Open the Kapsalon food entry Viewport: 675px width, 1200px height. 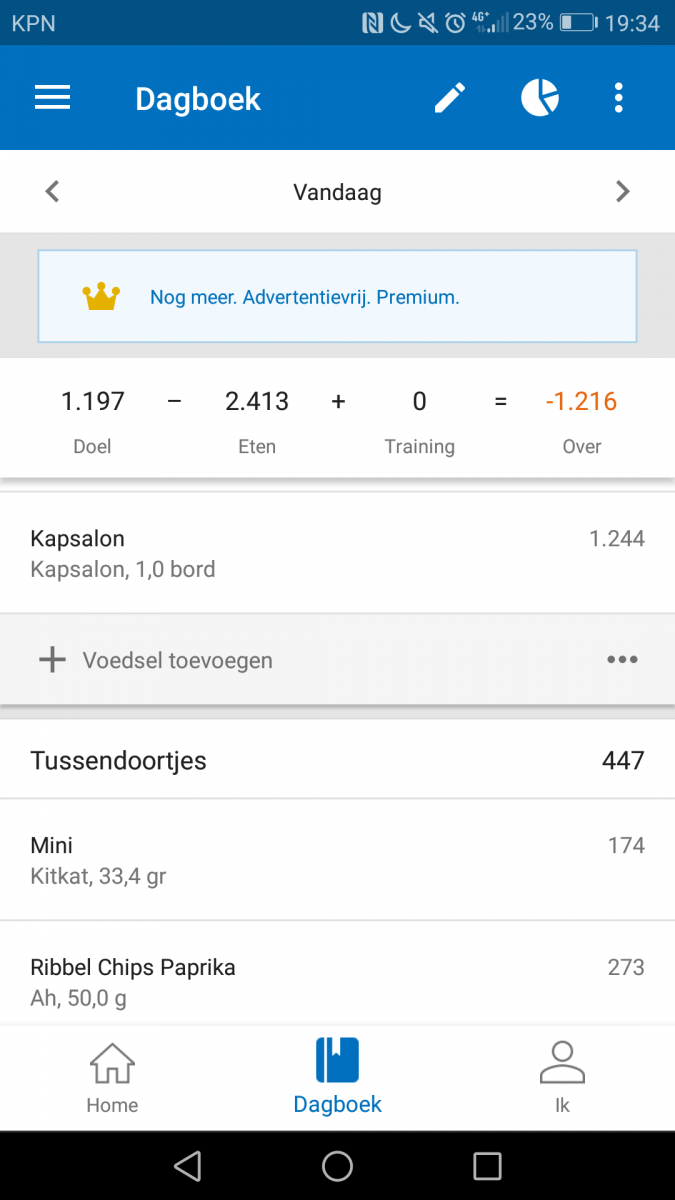pos(337,553)
